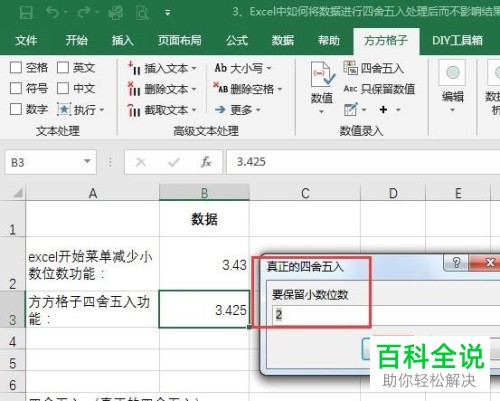Click the decimal places input field containing 2

coord(386,315)
